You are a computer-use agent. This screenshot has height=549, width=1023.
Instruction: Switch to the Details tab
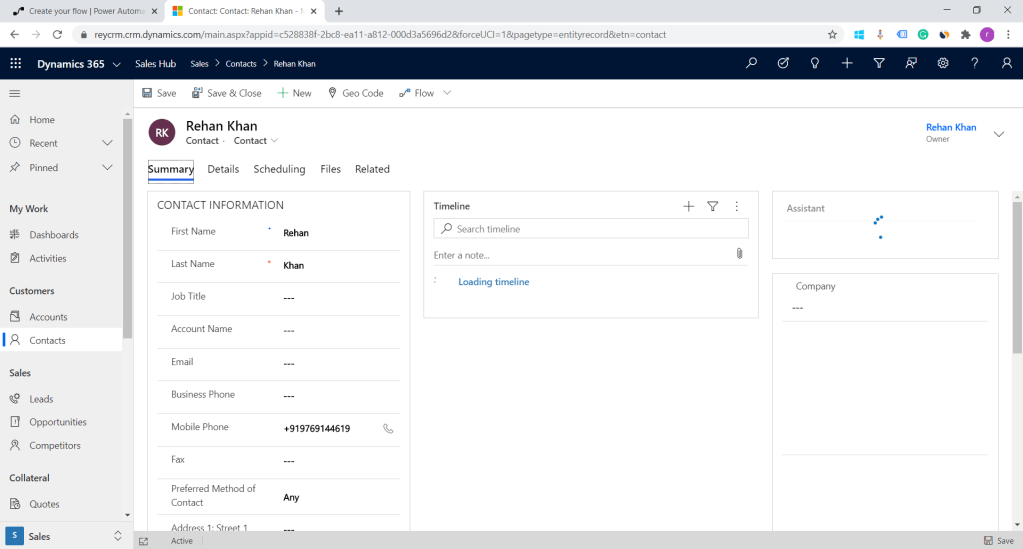pos(223,169)
